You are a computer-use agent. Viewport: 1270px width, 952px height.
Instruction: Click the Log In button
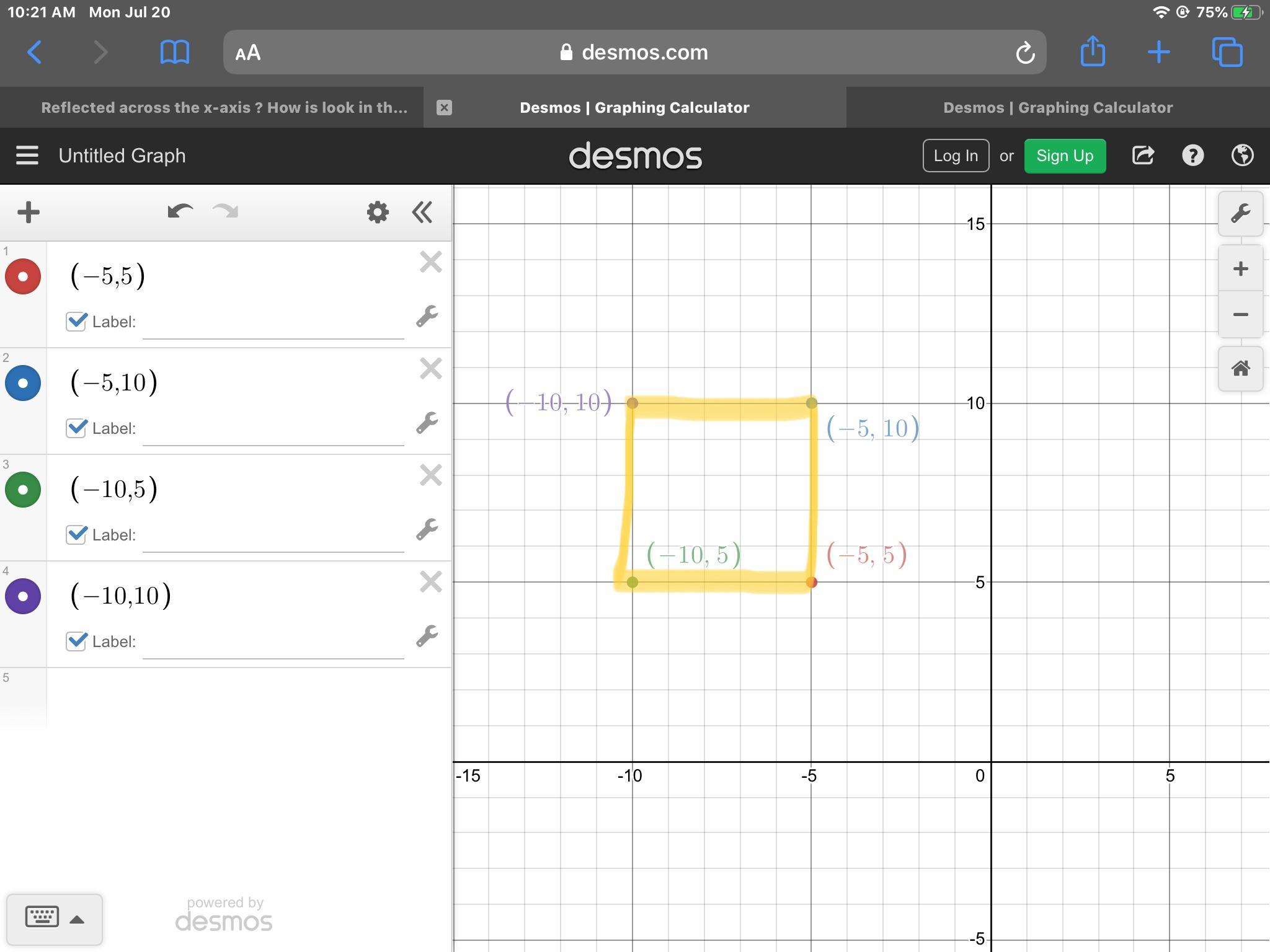[955, 156]
